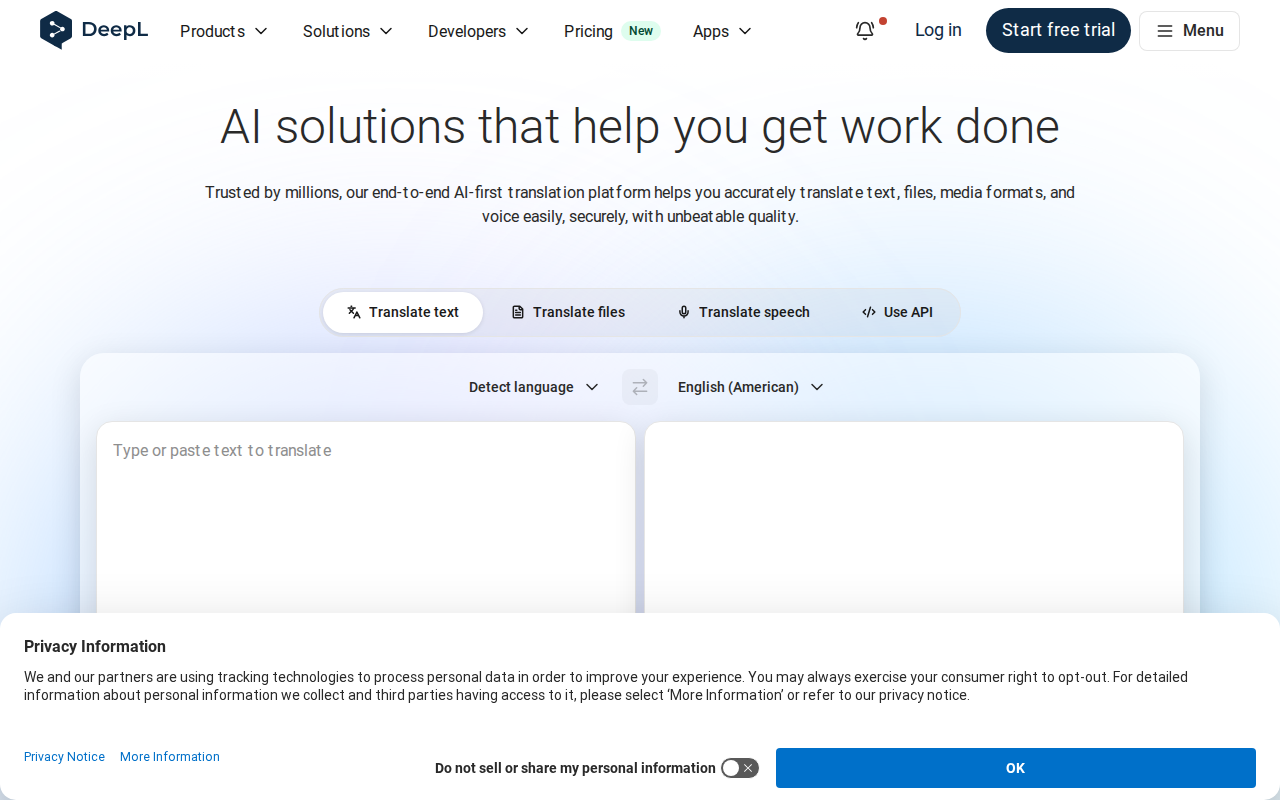This screenshot has width=1280, height=800.
Task: Click the heading AI solutions that help you
Action: point(640,126)
